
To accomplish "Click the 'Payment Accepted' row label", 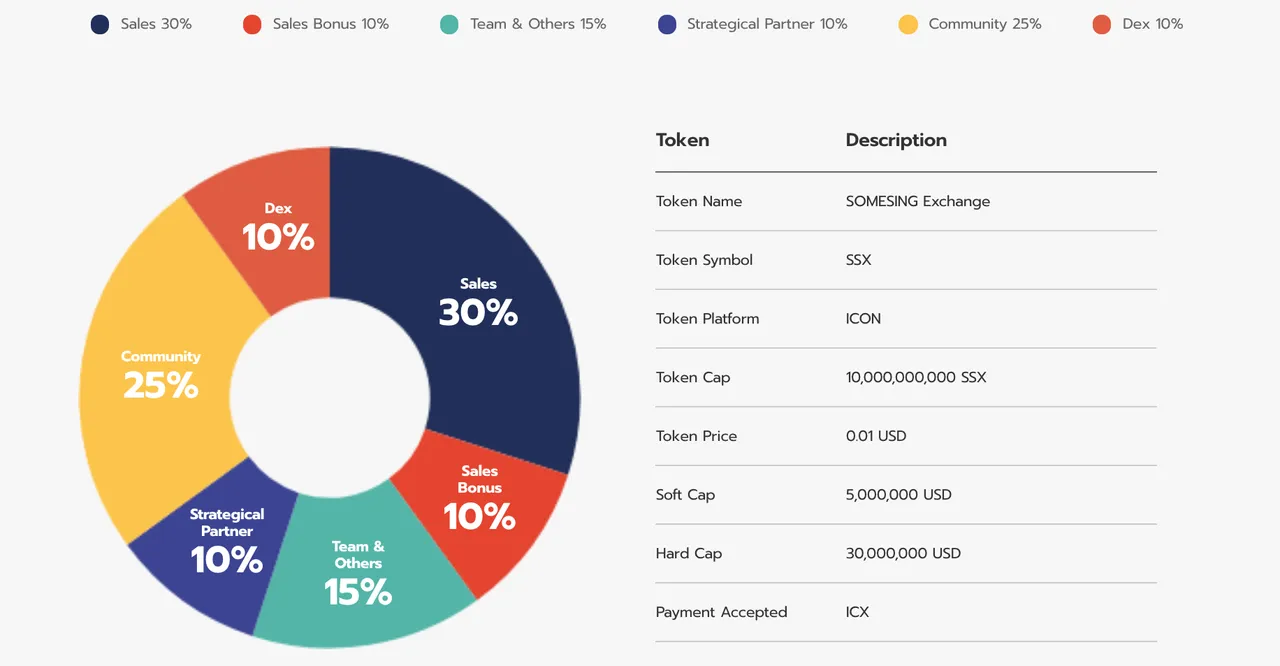I will coord(721,612).
